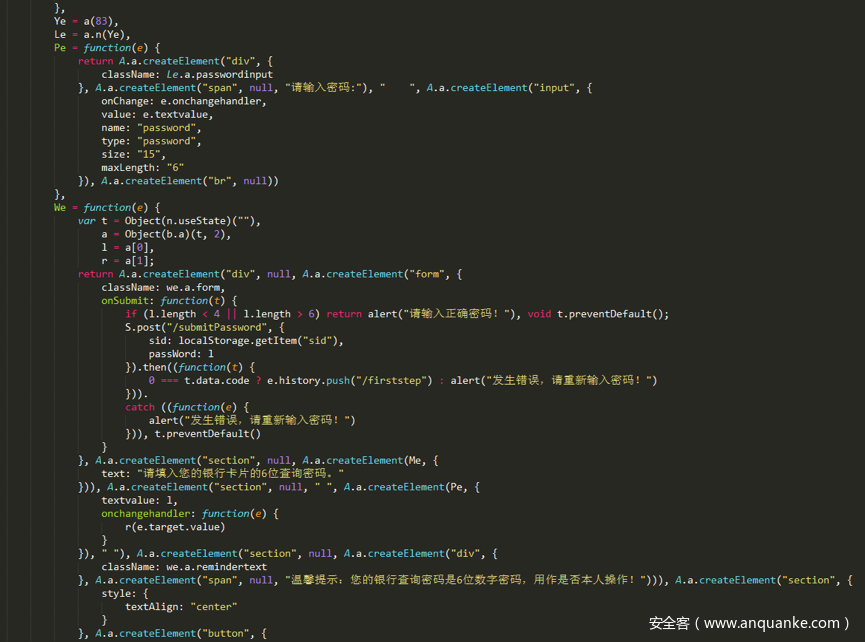
Task: Click the "r(e.target.value)" call line
Action: 175,527
